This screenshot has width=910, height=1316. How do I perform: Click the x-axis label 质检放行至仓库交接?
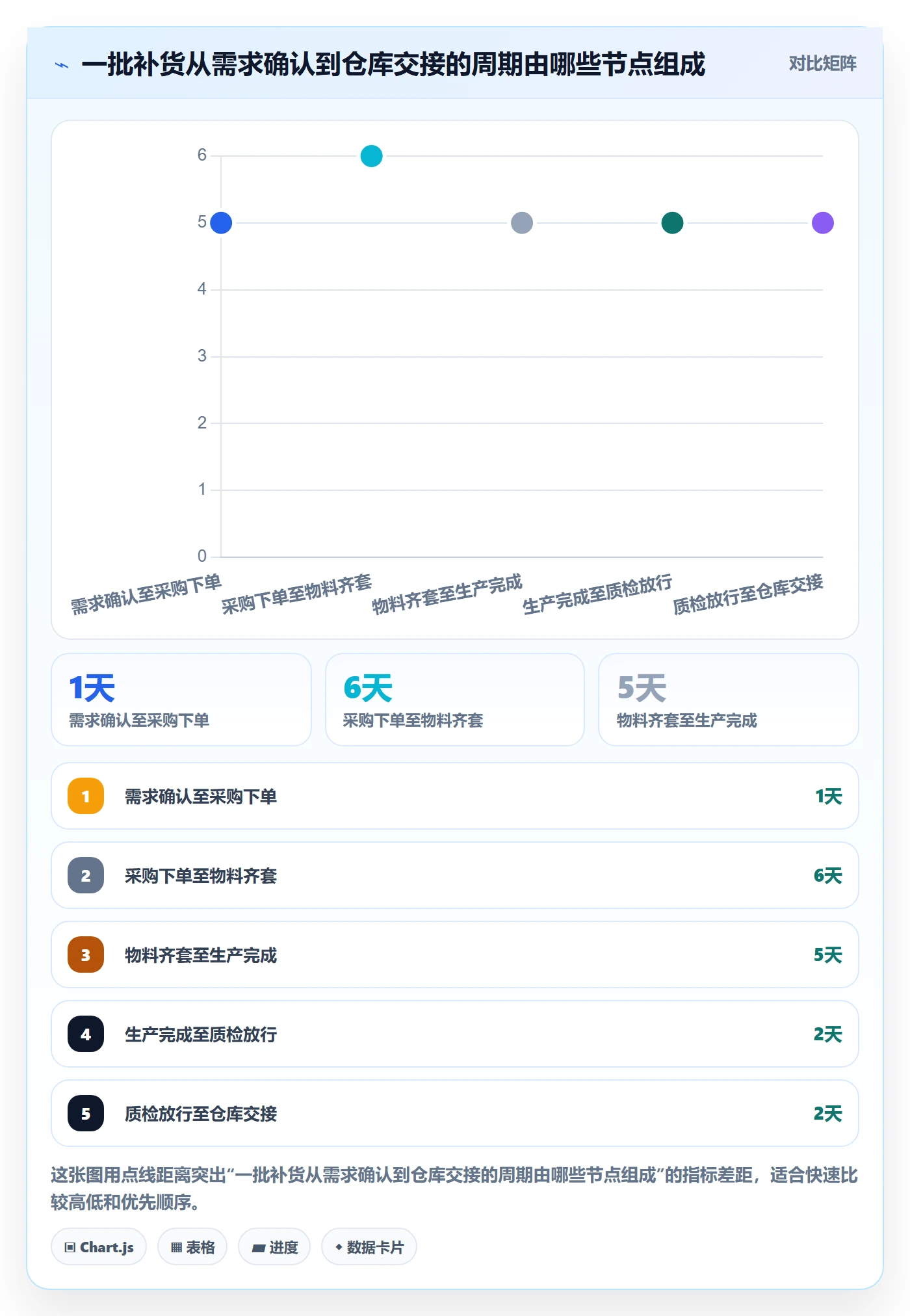(x=748, y=594)
